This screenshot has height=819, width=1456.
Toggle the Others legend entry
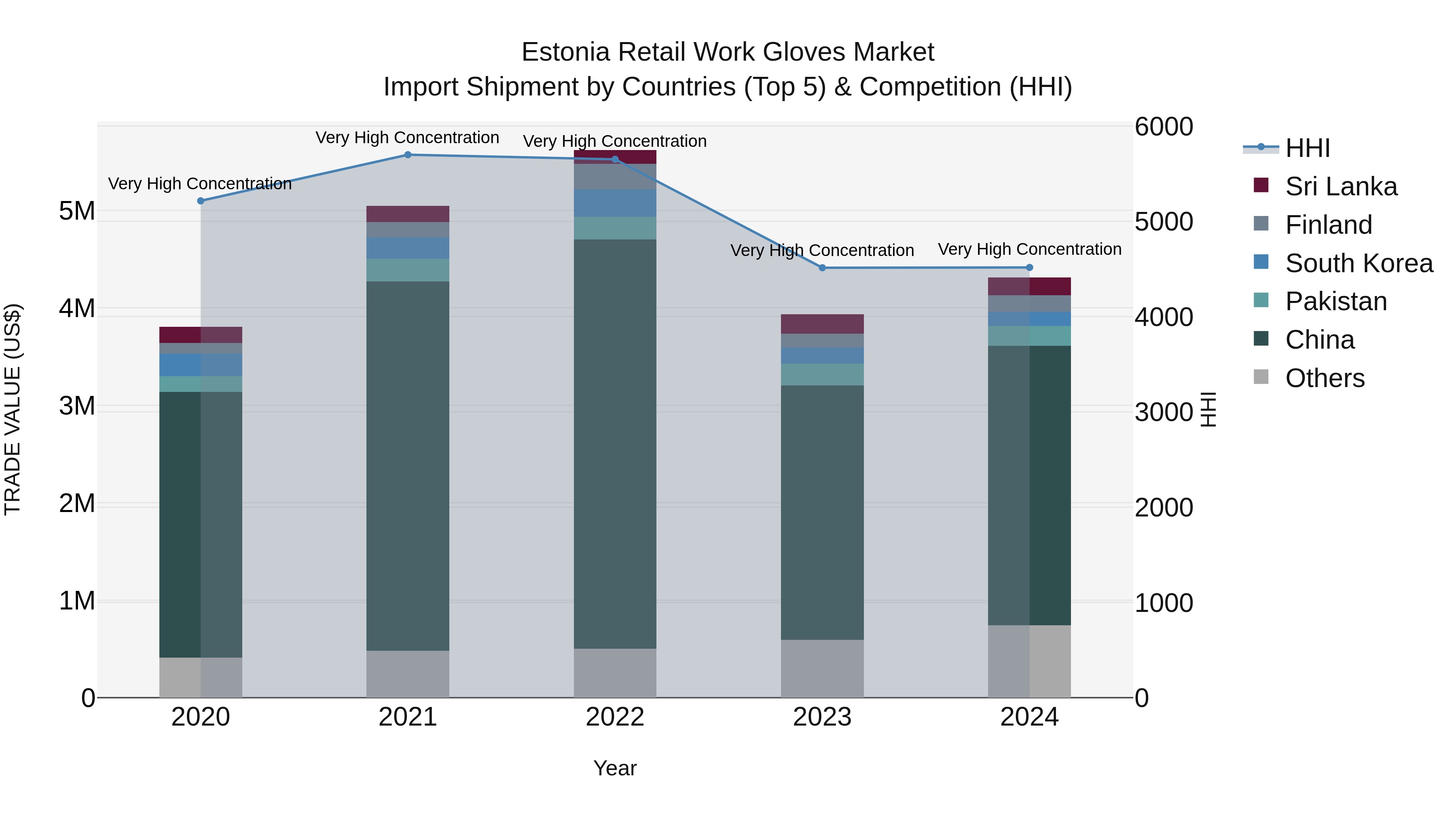1308,378
